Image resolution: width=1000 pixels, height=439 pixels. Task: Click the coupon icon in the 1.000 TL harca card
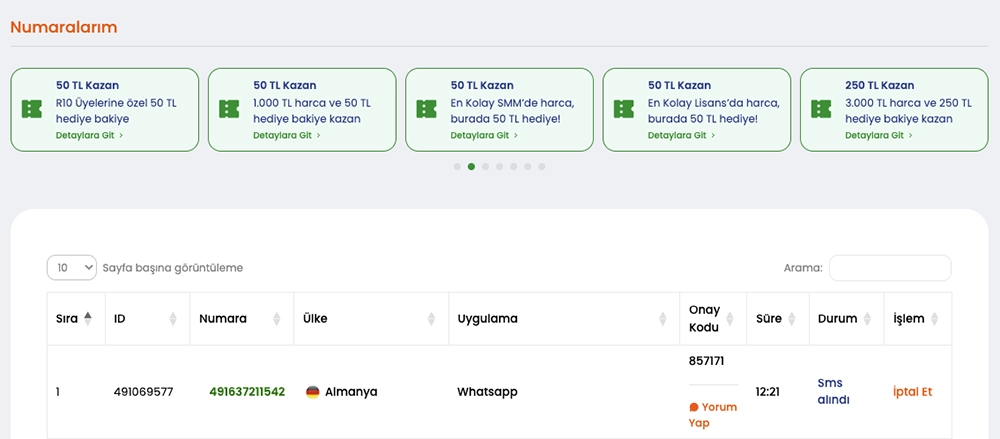pyautogui.click(x=229, y=109)
